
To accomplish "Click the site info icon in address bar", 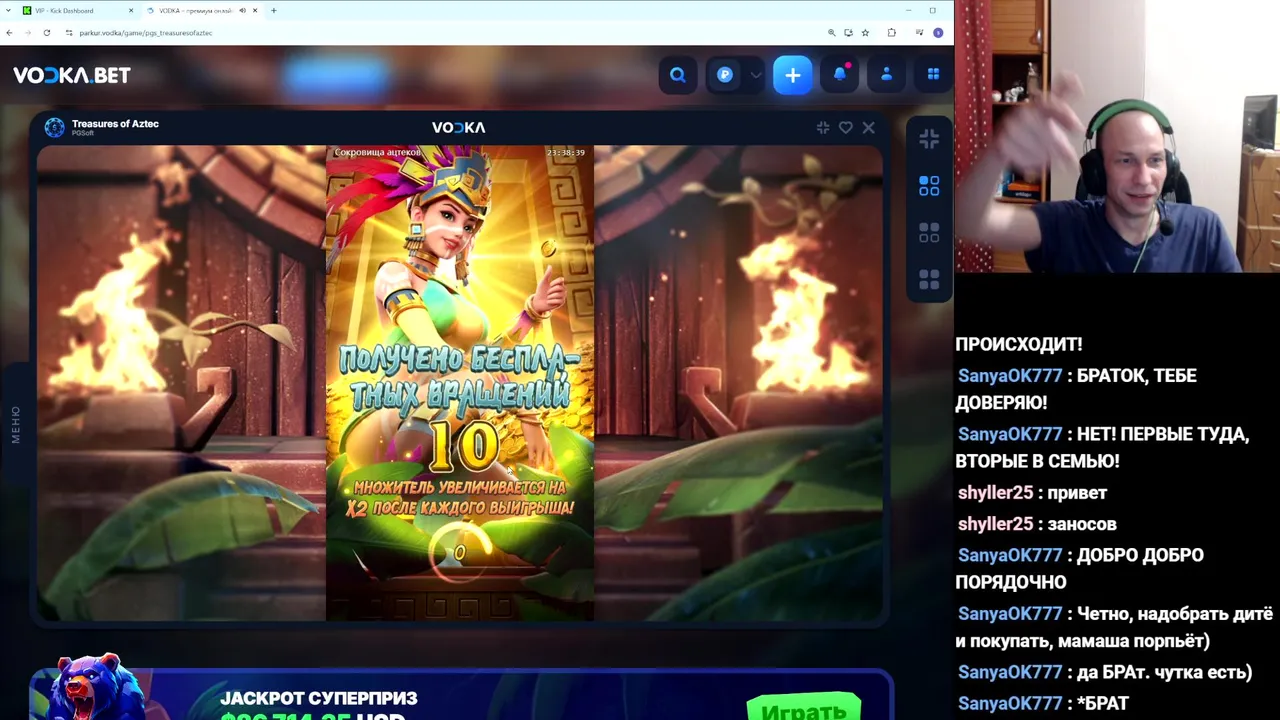I will pos(69,33).
